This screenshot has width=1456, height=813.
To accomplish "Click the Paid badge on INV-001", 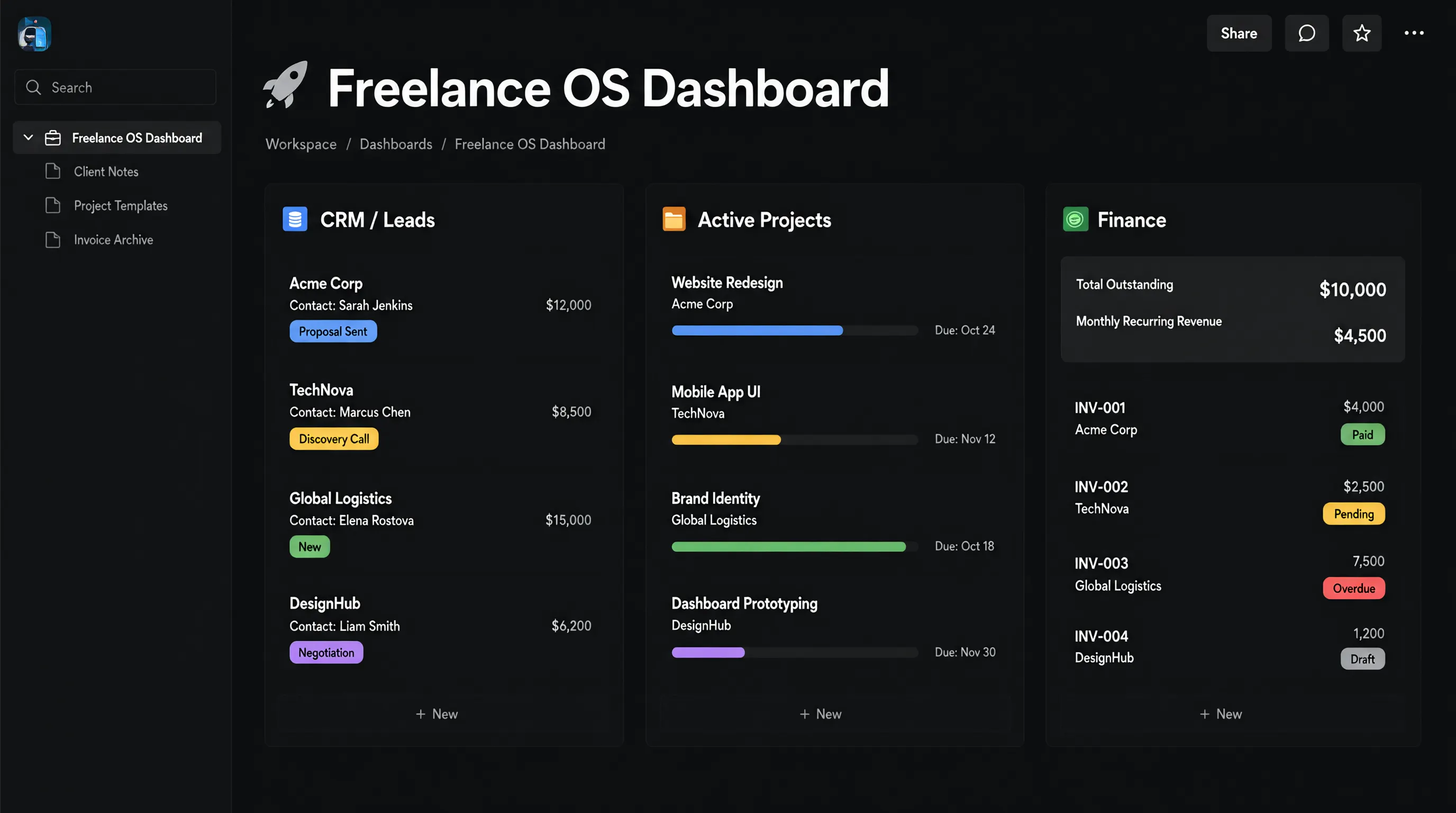I will 1363,435.
